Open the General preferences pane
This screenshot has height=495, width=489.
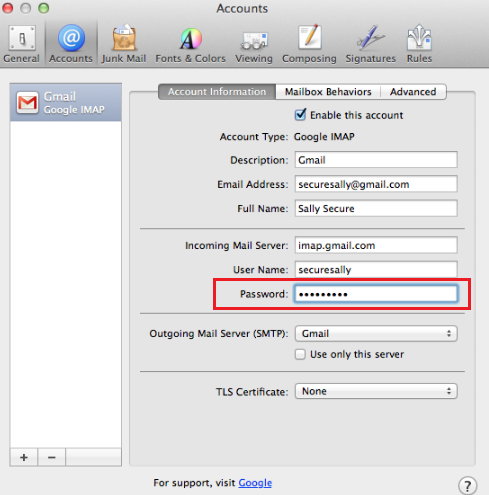22,44
